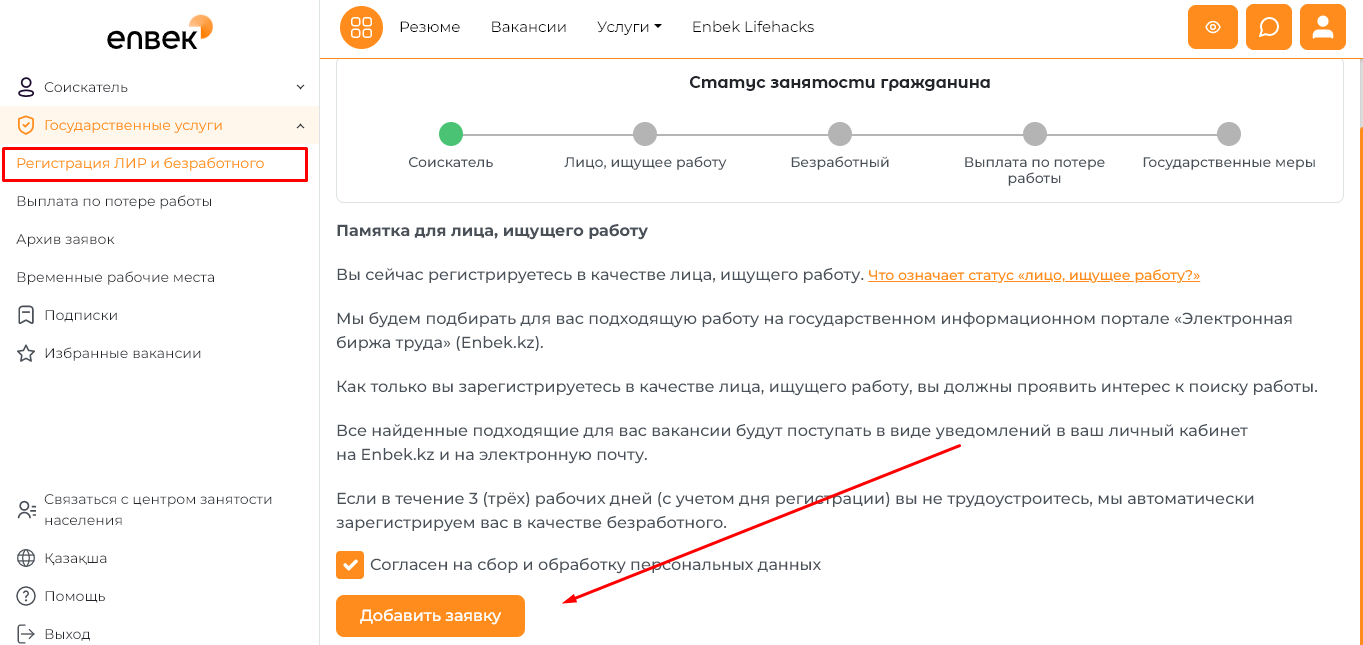Expand the Соискатель sidebar section

[300, 87]
